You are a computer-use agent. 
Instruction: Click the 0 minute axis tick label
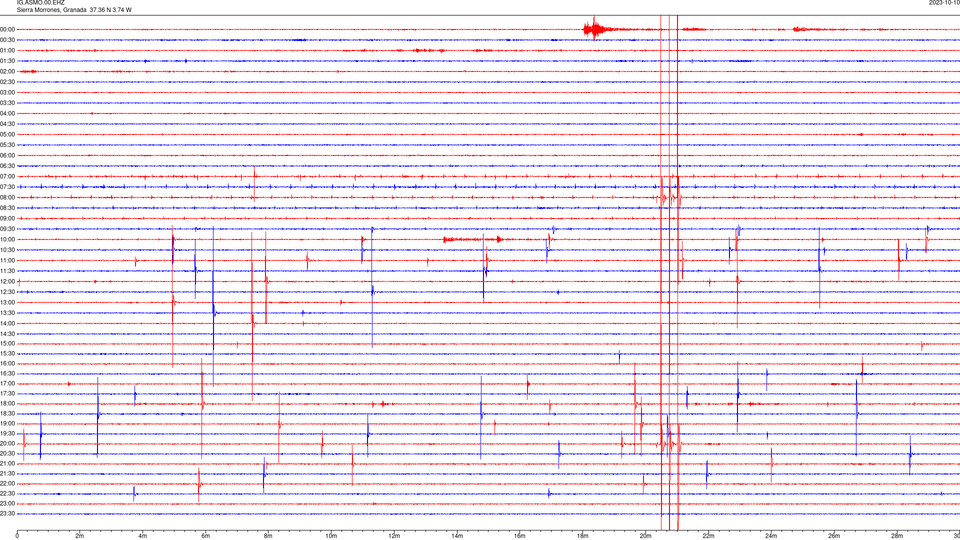point(17,536)
